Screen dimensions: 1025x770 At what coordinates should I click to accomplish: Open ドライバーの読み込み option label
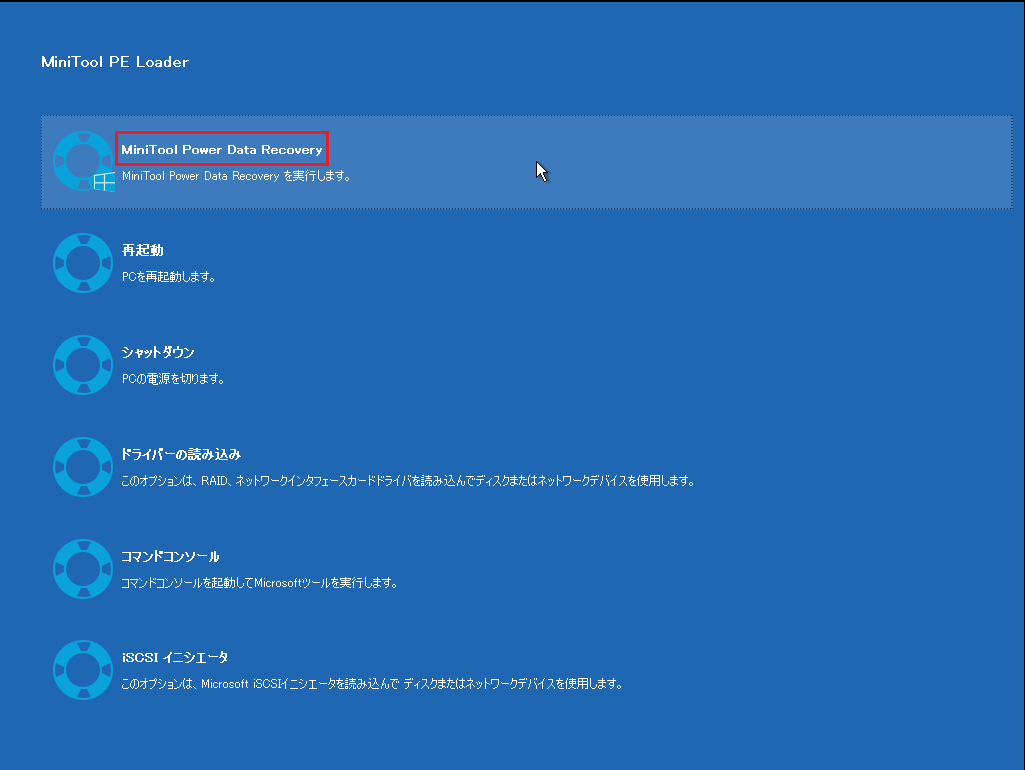[181, 454]
